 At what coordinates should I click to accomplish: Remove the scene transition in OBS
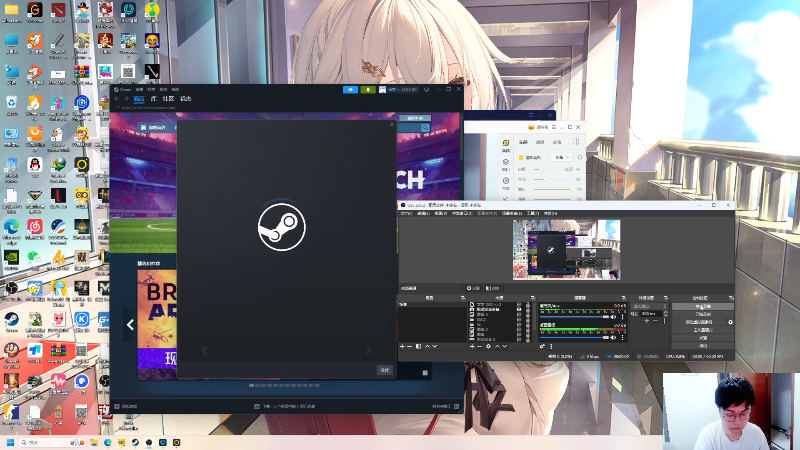click(656, 321)
